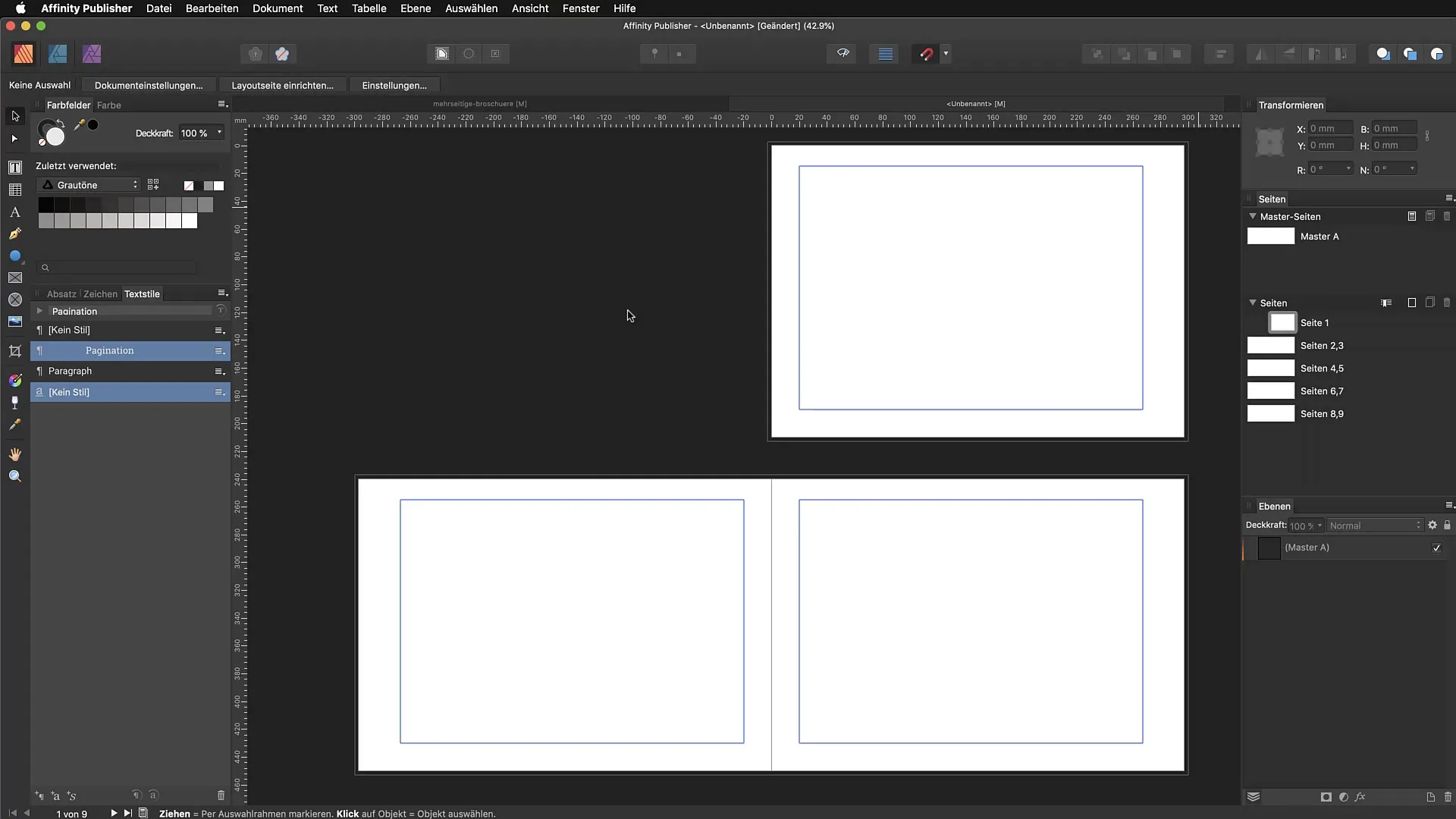Switch to the Photo persona icon
Viewport: 1456px width, 819px height.
coord(92,54)
